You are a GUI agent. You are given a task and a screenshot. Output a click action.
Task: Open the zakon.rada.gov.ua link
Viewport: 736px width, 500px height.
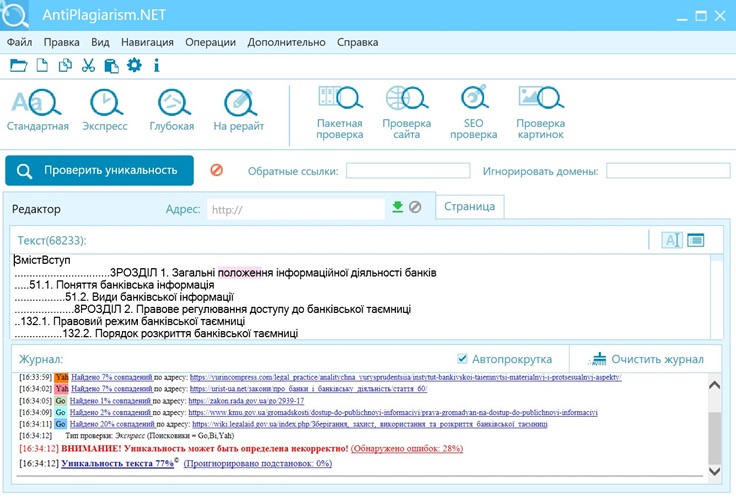click(246, 401)
